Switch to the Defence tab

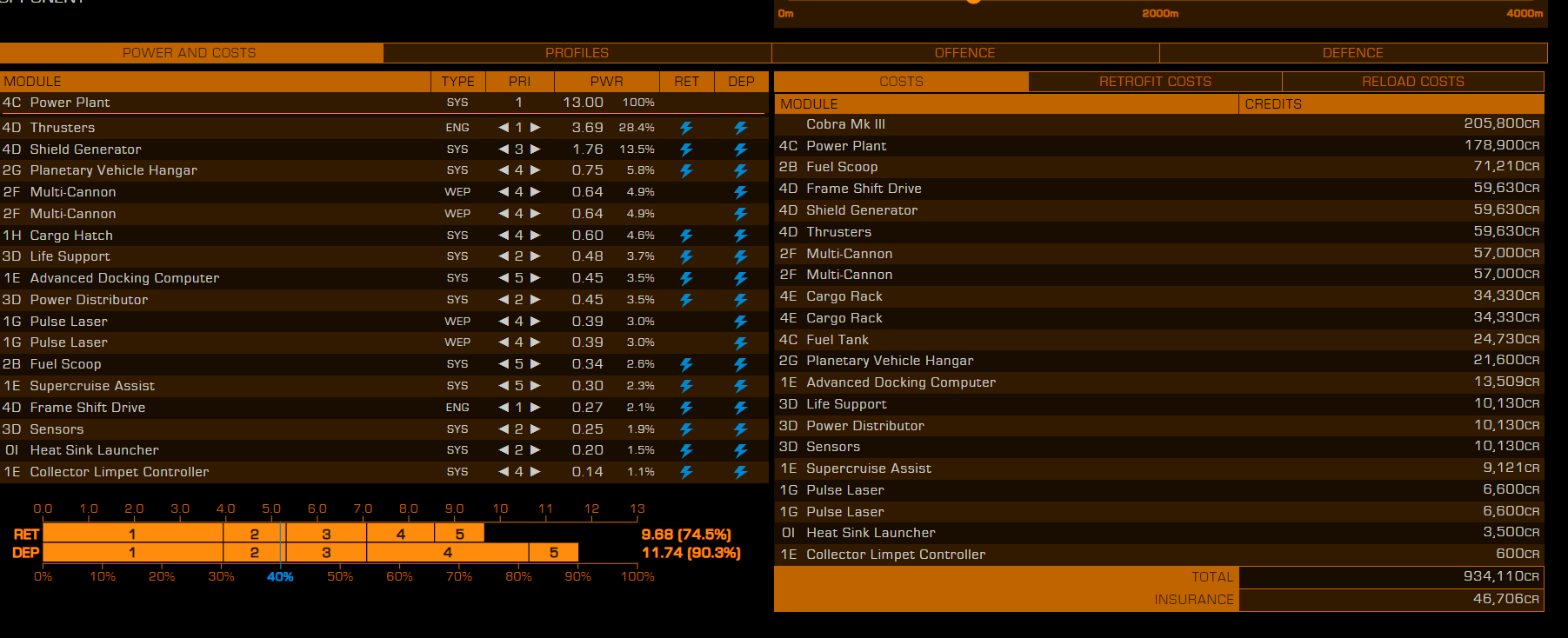click(1353, 53)
